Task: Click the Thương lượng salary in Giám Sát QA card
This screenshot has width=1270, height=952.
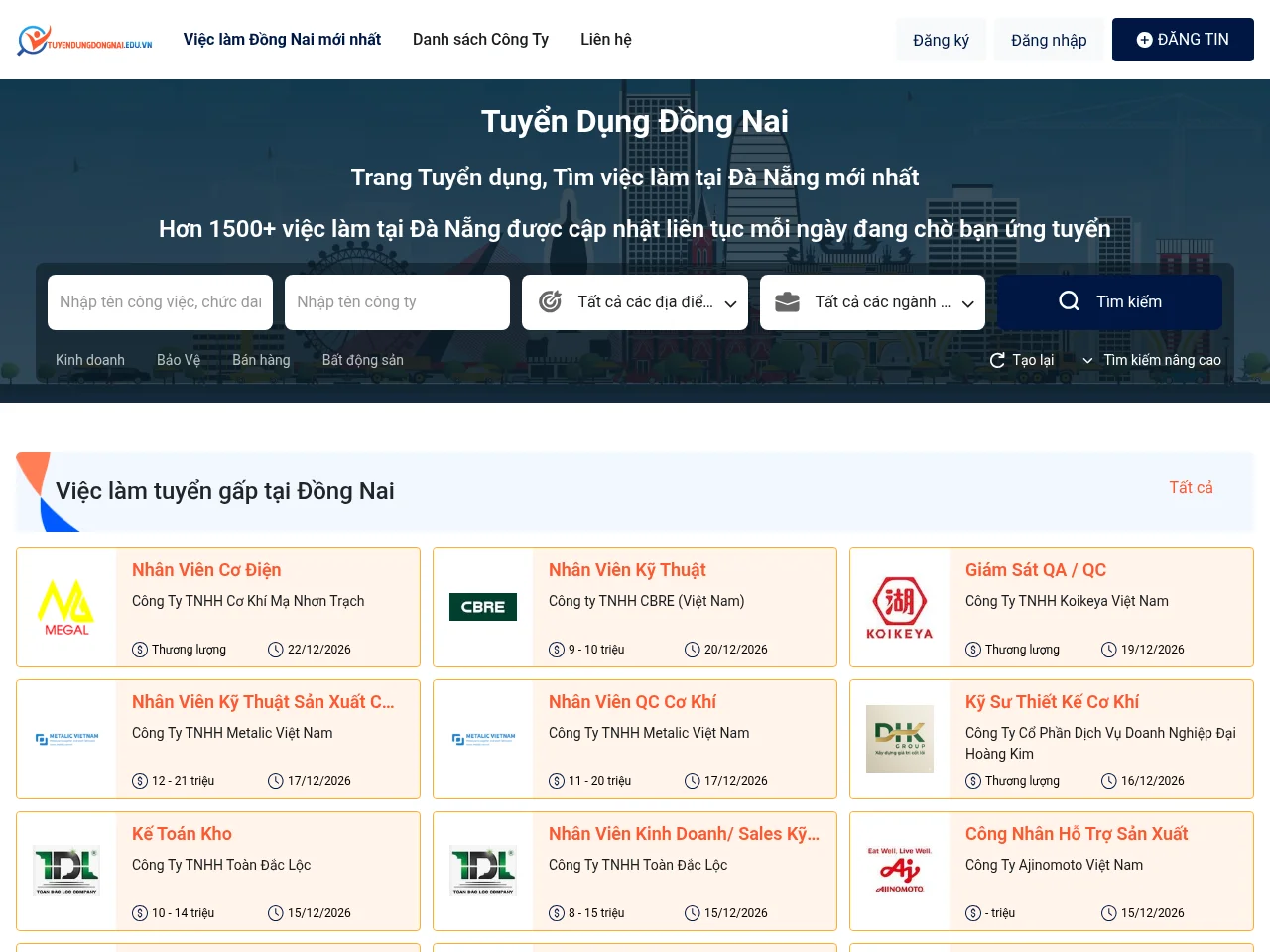Action: coord(1022,650)
